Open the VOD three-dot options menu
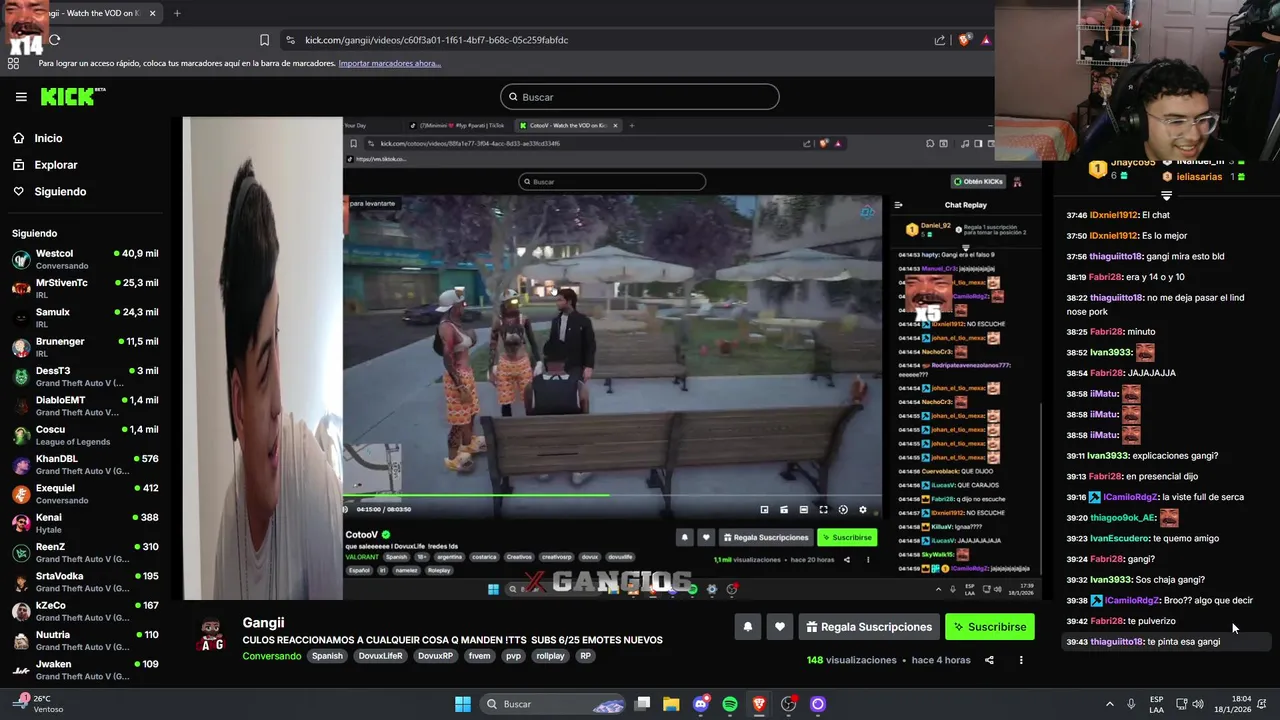The width and height of the screenshot is (1280, 720). pos(1021,660)
